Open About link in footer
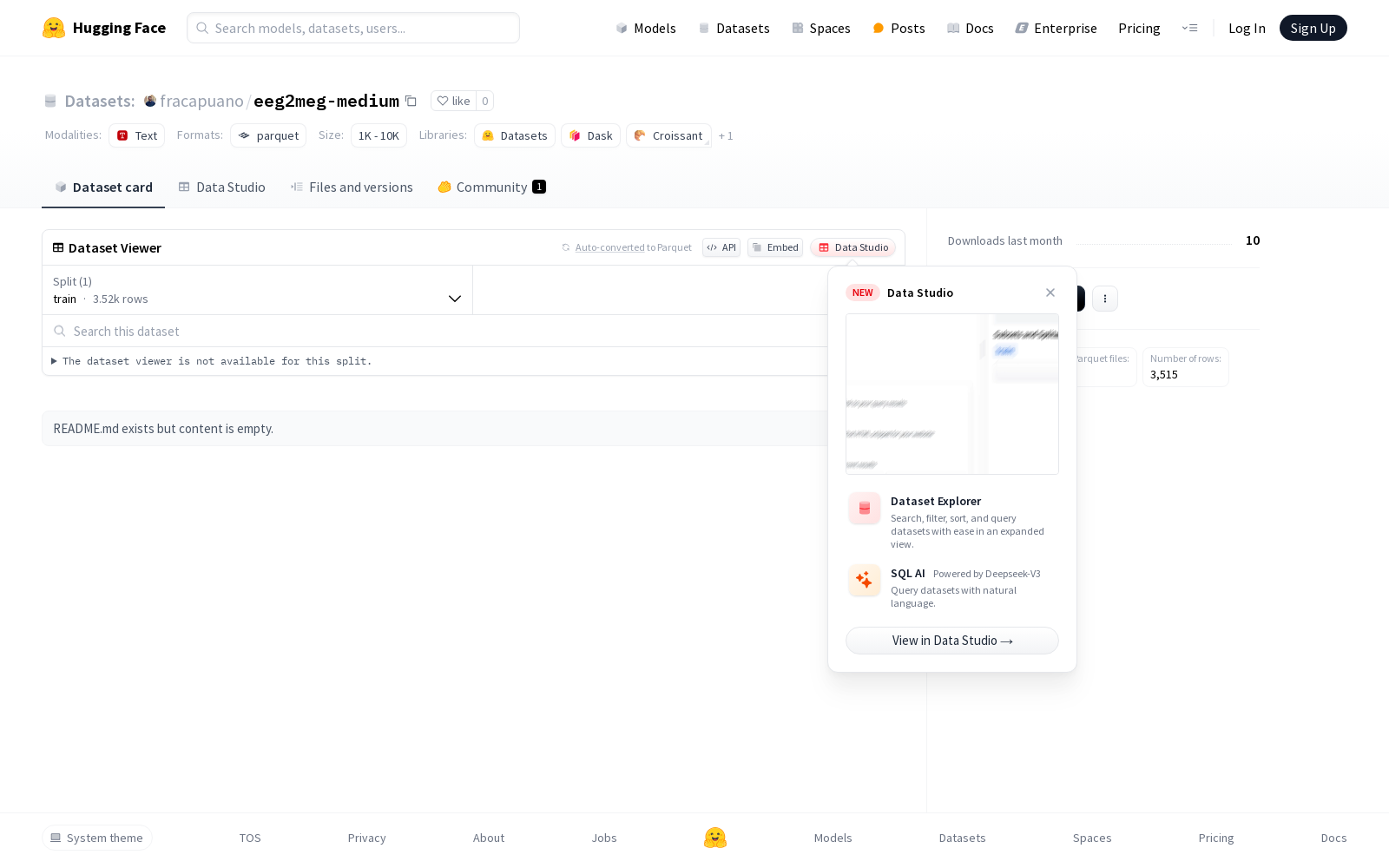 click(489, 838)
